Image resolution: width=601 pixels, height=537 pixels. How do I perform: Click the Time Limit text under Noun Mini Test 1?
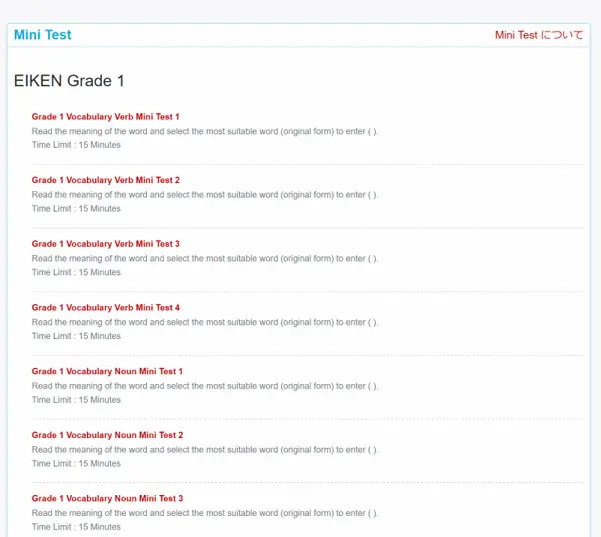76,400
